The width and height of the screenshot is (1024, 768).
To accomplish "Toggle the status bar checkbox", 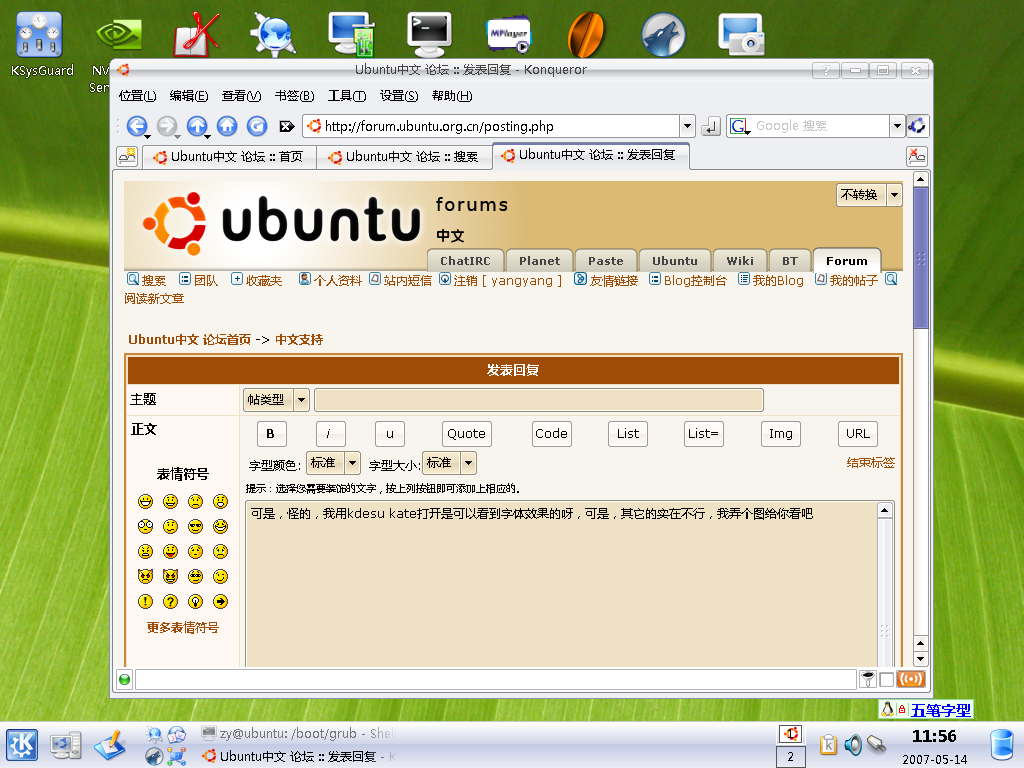I will coord(886,680).
